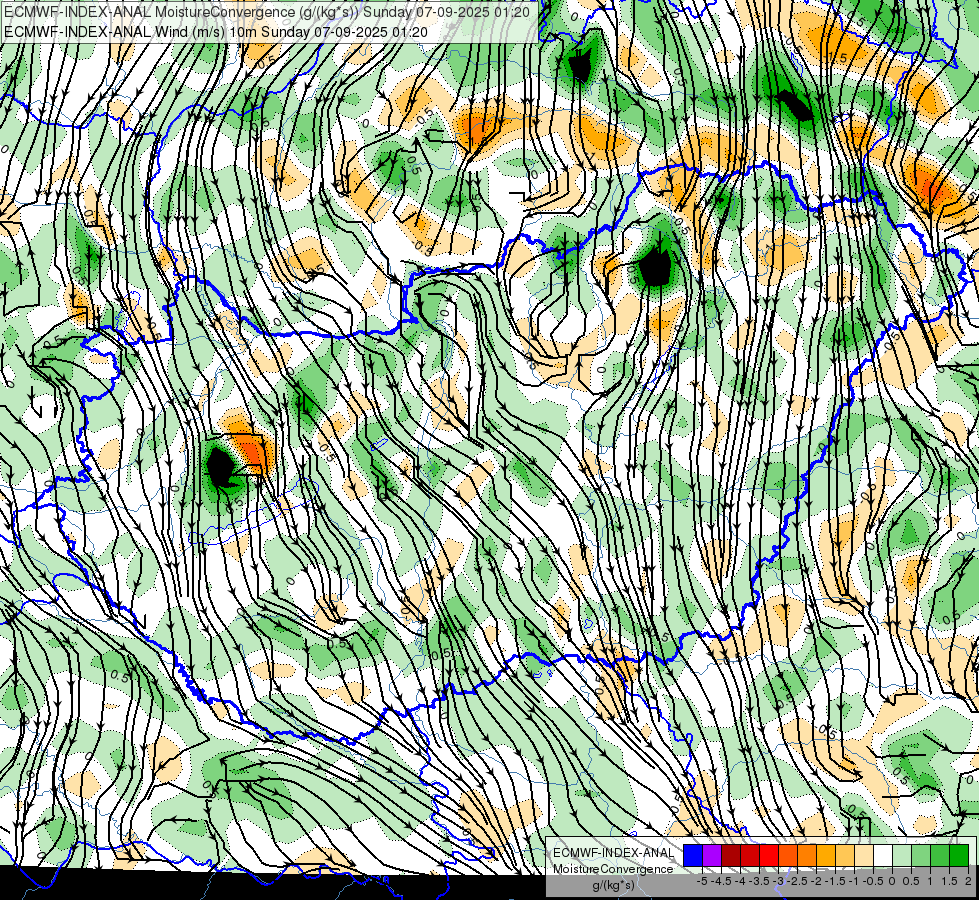Click the '-1.5' legend tick value
The width and height of the screenshot is (979, 900).
point(835,881)
